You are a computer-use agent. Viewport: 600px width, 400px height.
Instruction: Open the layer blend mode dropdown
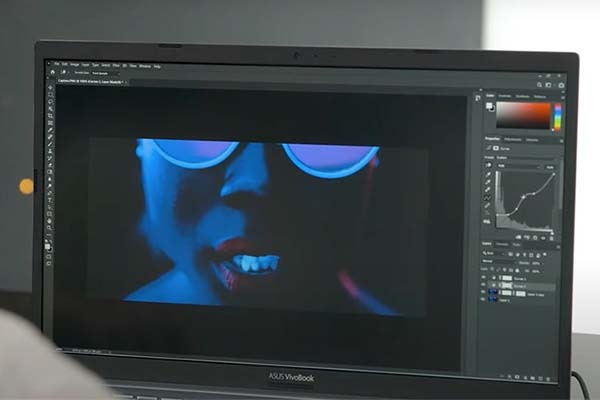[x=499, y=261]
